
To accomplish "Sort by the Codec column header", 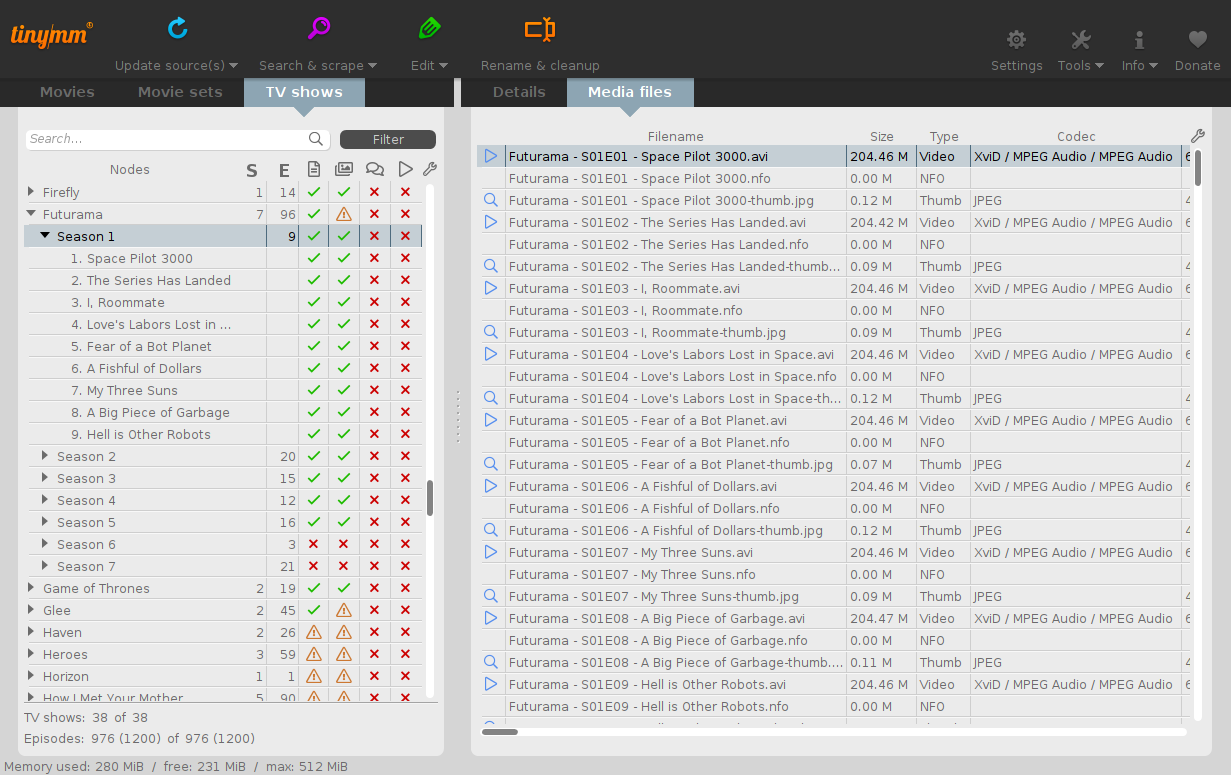I will [1076, 136].
